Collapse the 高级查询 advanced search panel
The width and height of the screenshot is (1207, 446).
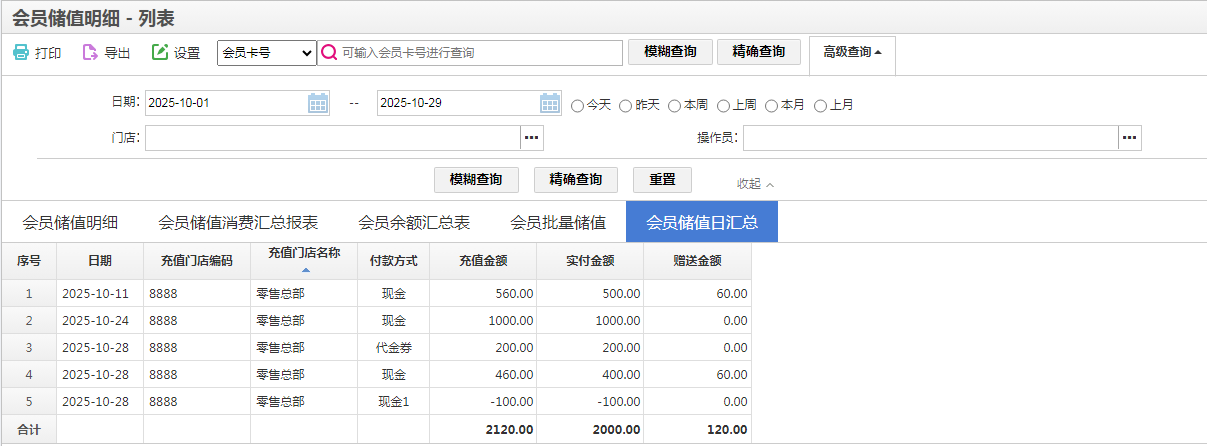click(x=852, y=53)
